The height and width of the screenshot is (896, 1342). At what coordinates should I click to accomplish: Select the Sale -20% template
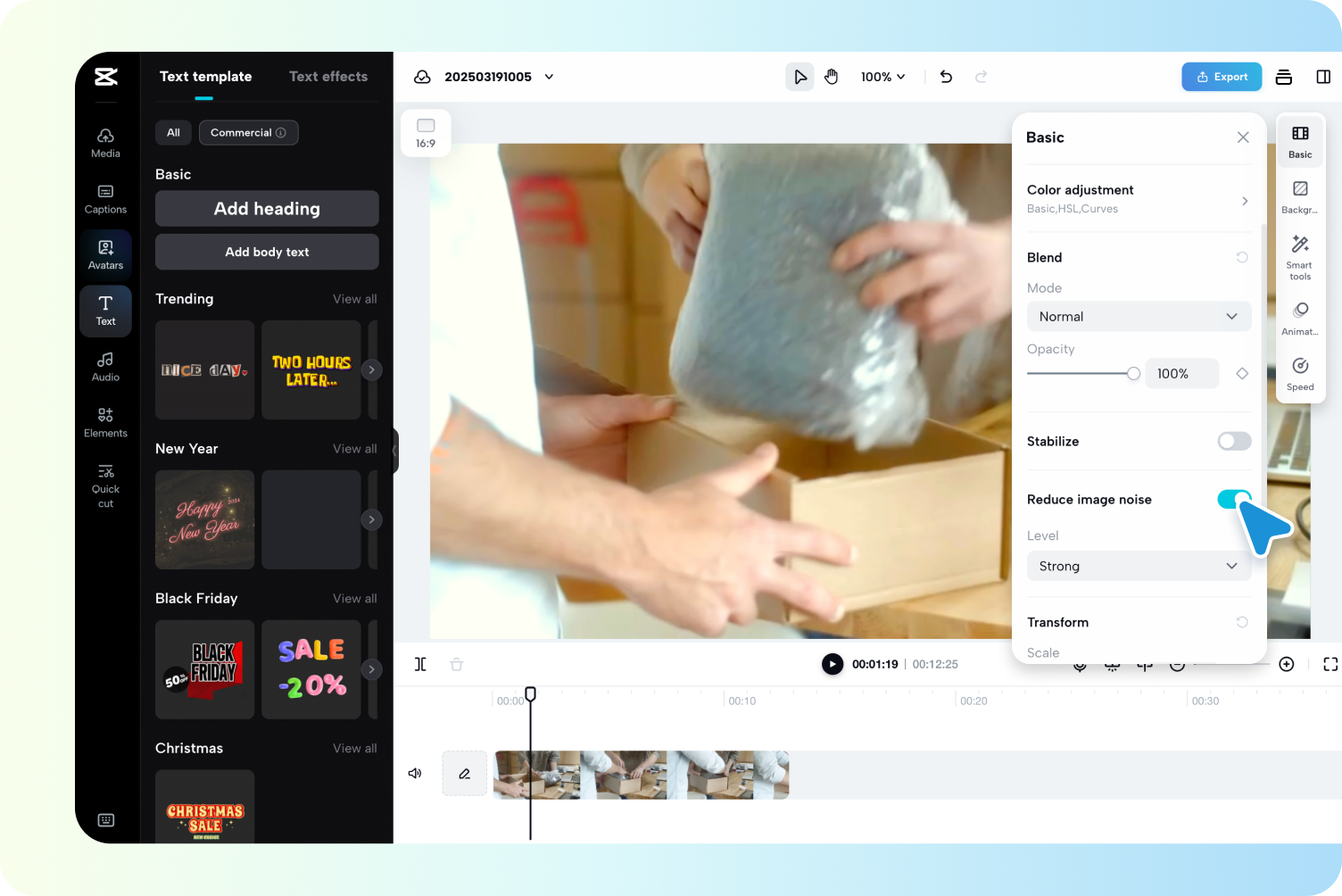click(311, 669)
